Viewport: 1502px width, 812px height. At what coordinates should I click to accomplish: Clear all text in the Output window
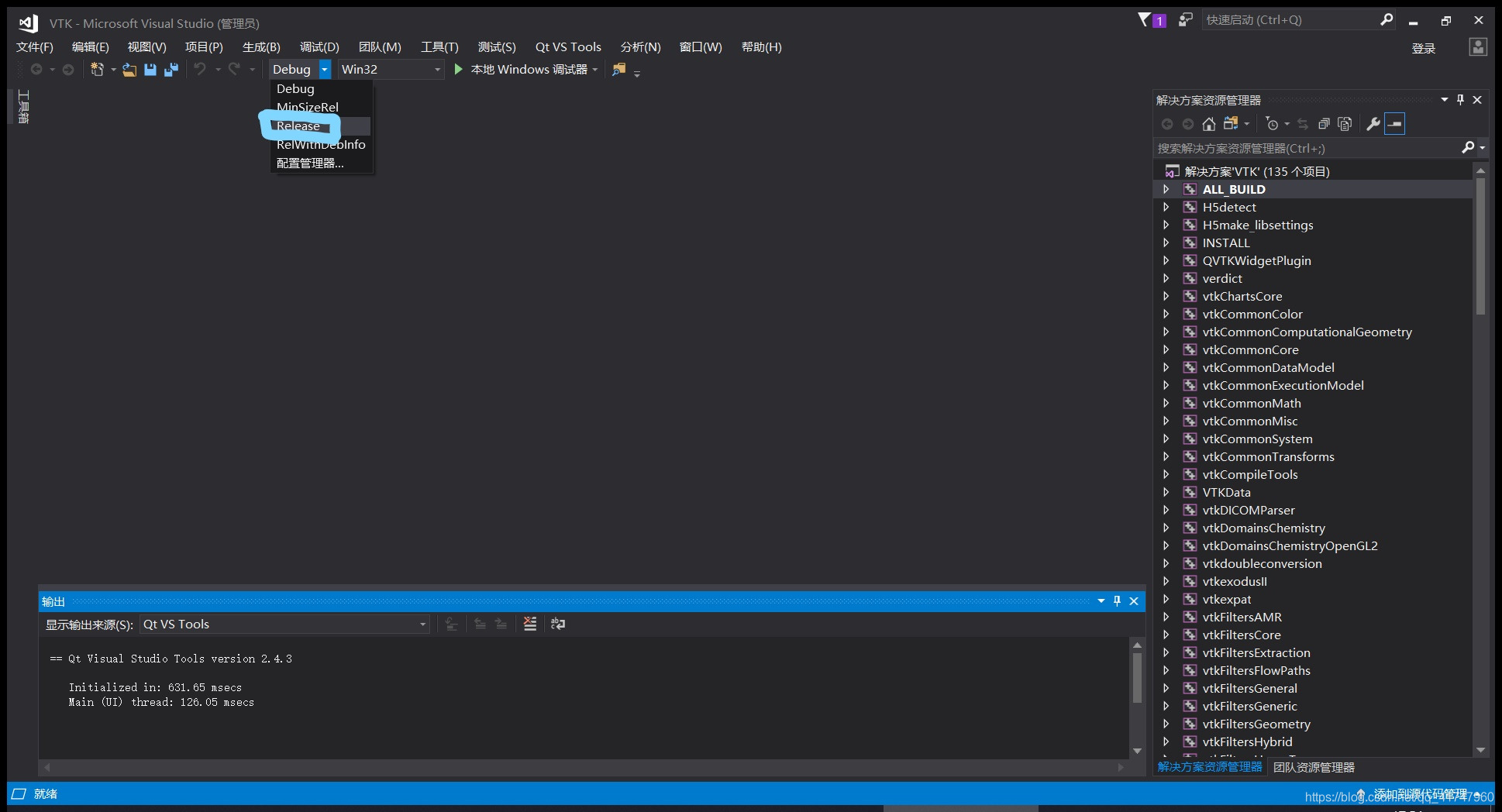click(529, 624)
